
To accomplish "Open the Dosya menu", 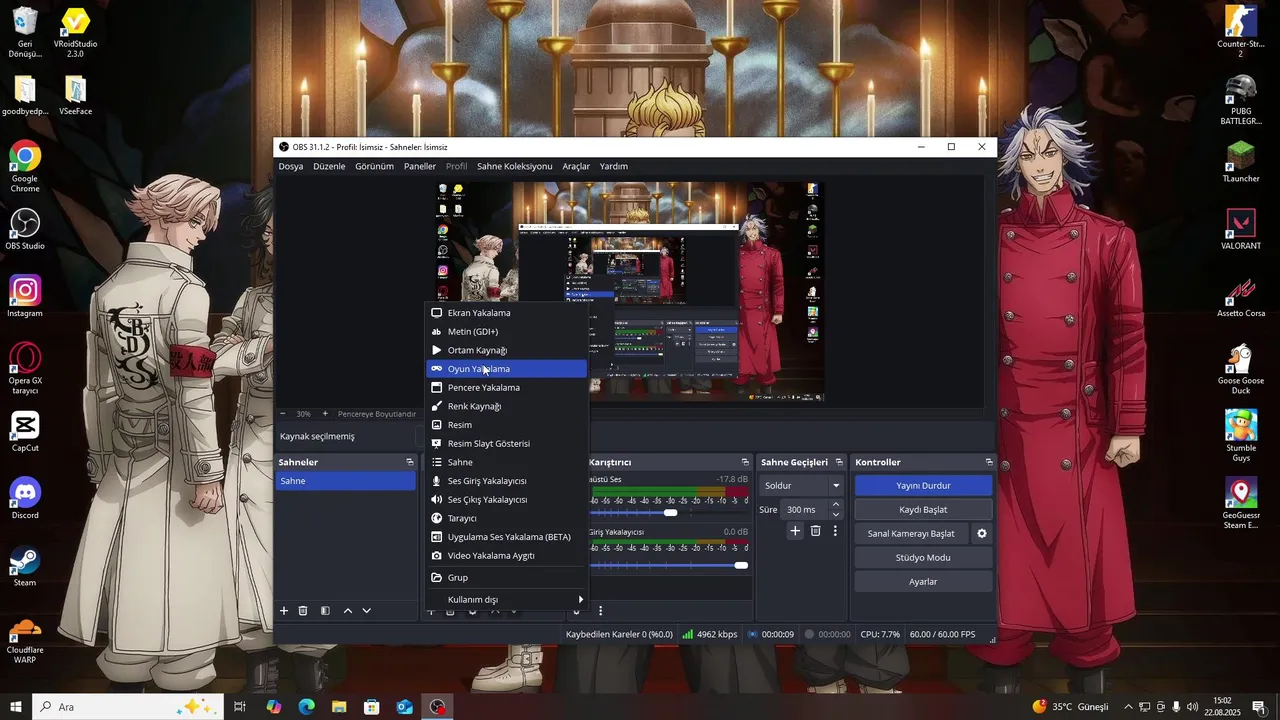I will pos(291,166).
